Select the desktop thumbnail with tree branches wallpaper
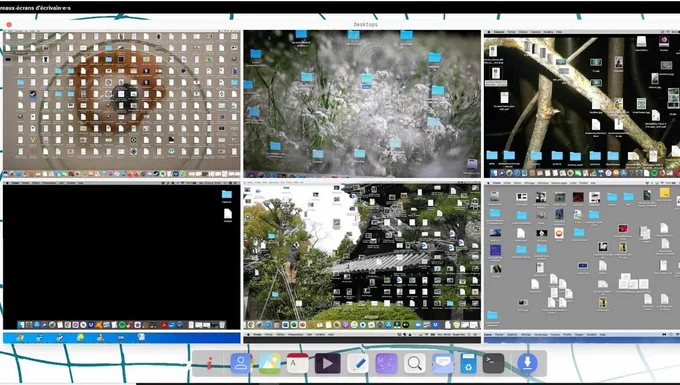Image resolution: width=680 pixels, height=385 pixels. pyautogui.click(x=582, y=104)
